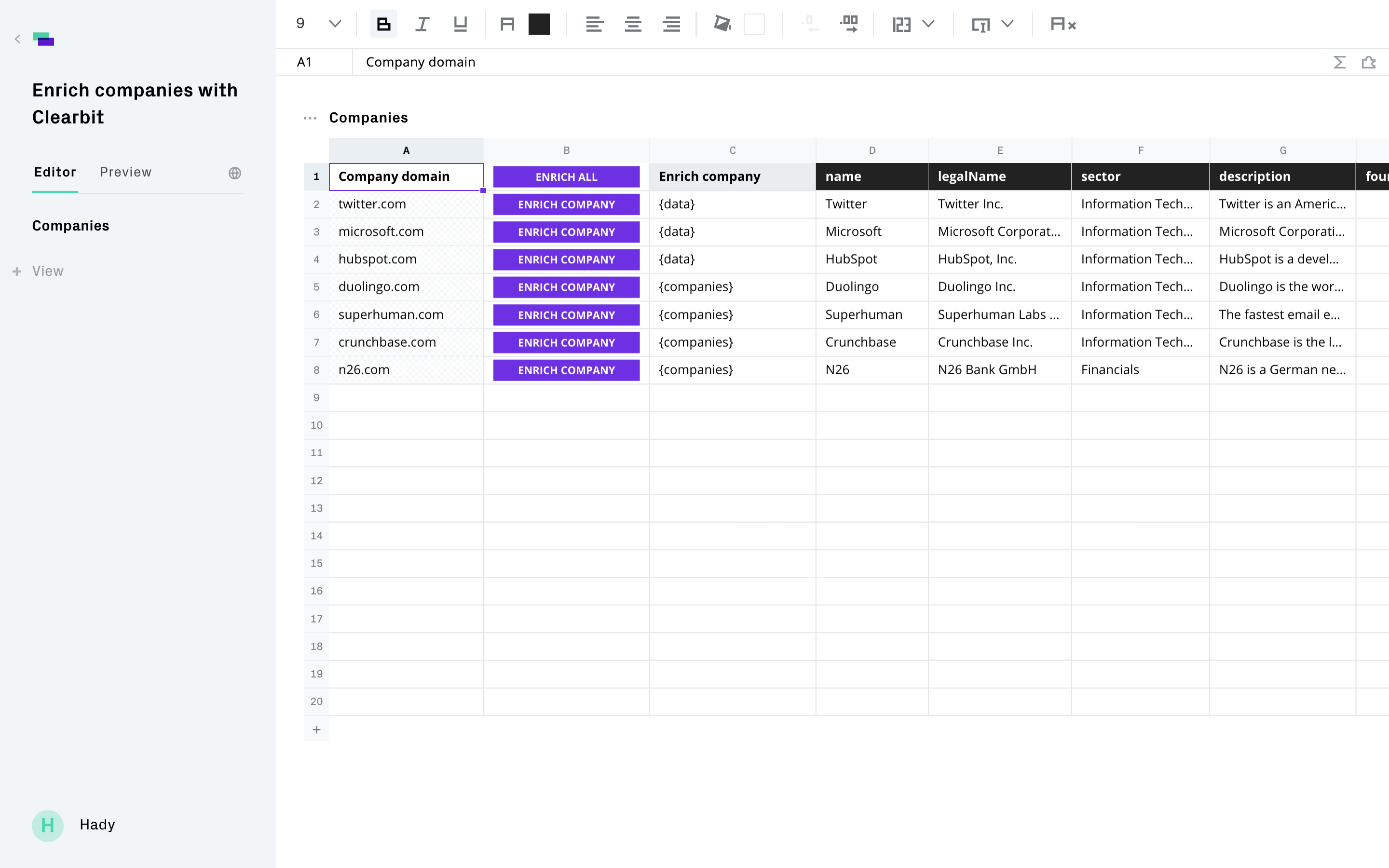Align cell text to the right
1389x868 pixels.
pos(671,24)
